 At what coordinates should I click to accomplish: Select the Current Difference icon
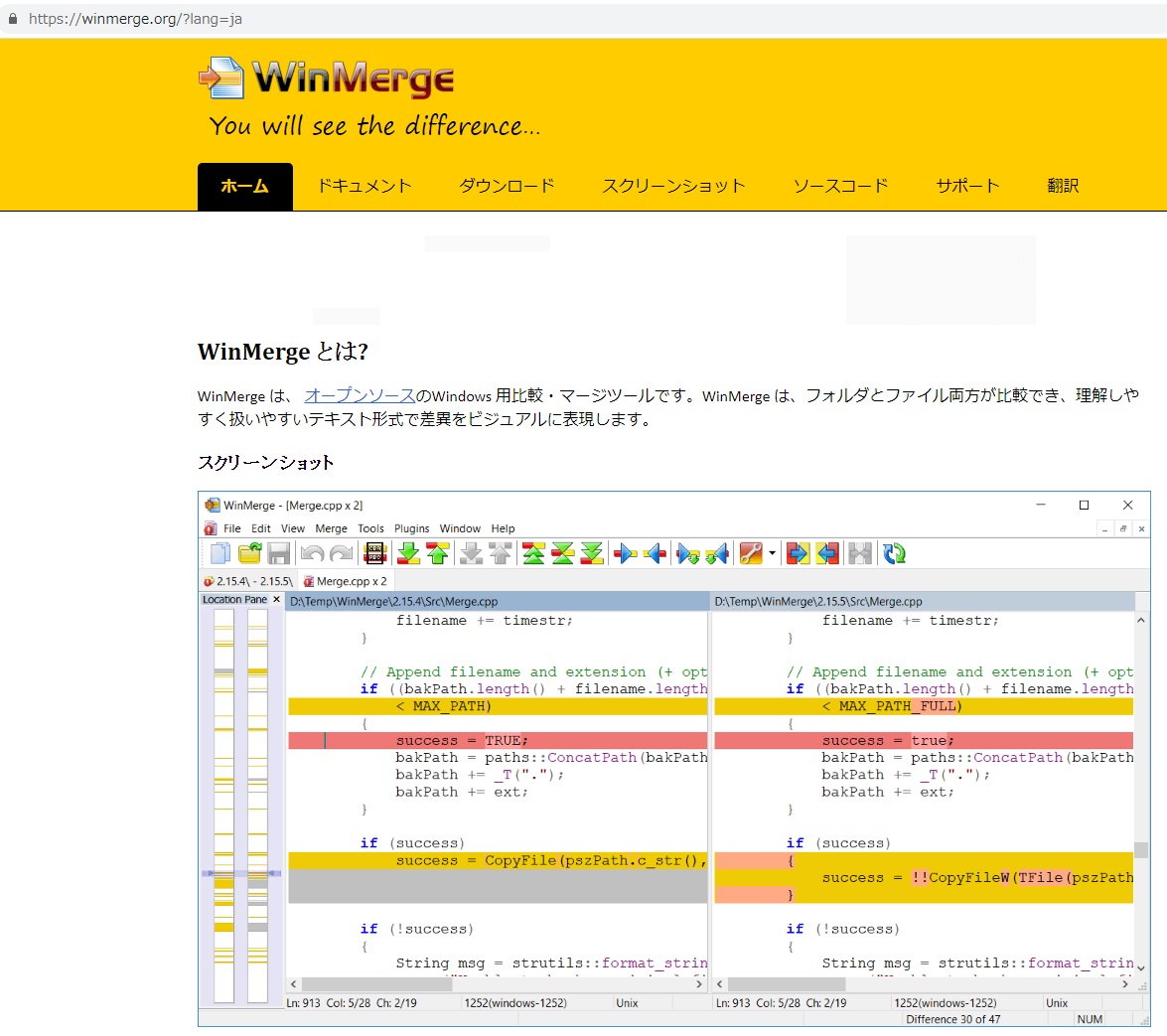click(x=563, y=553)
